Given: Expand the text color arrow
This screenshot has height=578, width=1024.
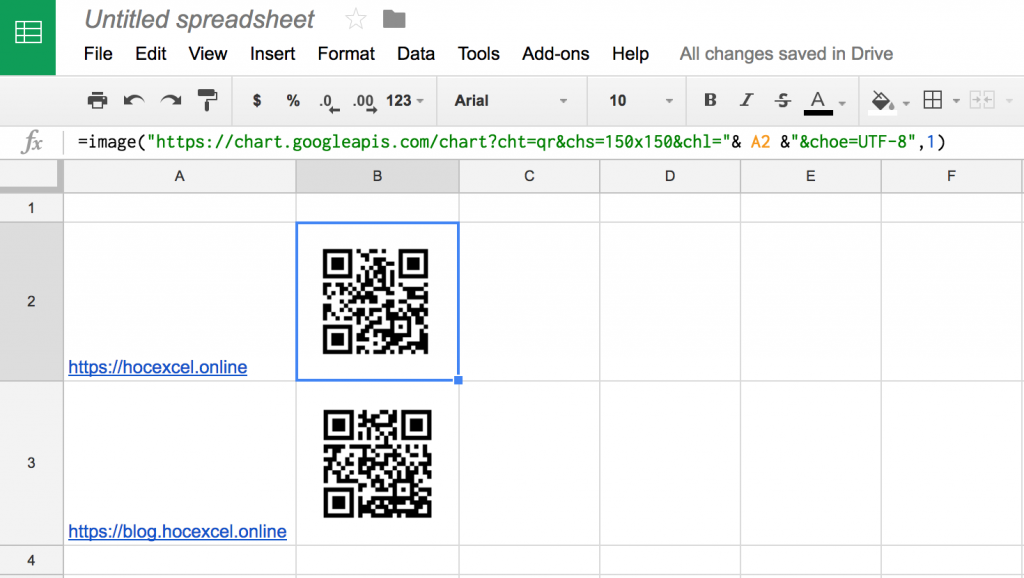Looking at the screenshot, I should tap(842, 103).
